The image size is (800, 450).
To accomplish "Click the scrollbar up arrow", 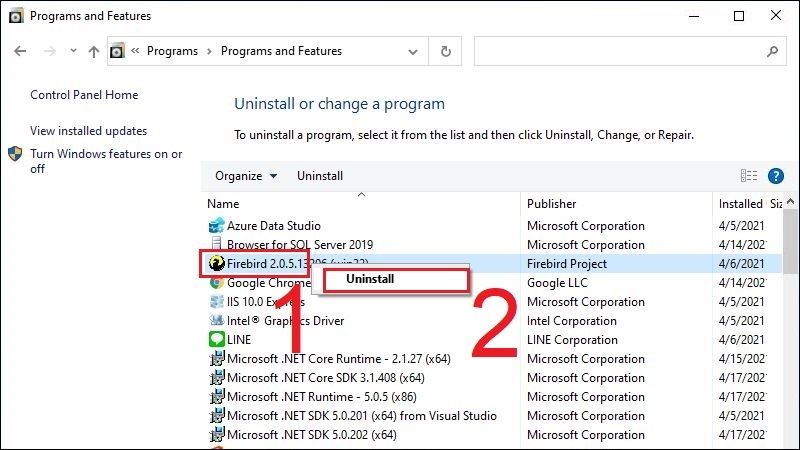I will tap(791, 202).
